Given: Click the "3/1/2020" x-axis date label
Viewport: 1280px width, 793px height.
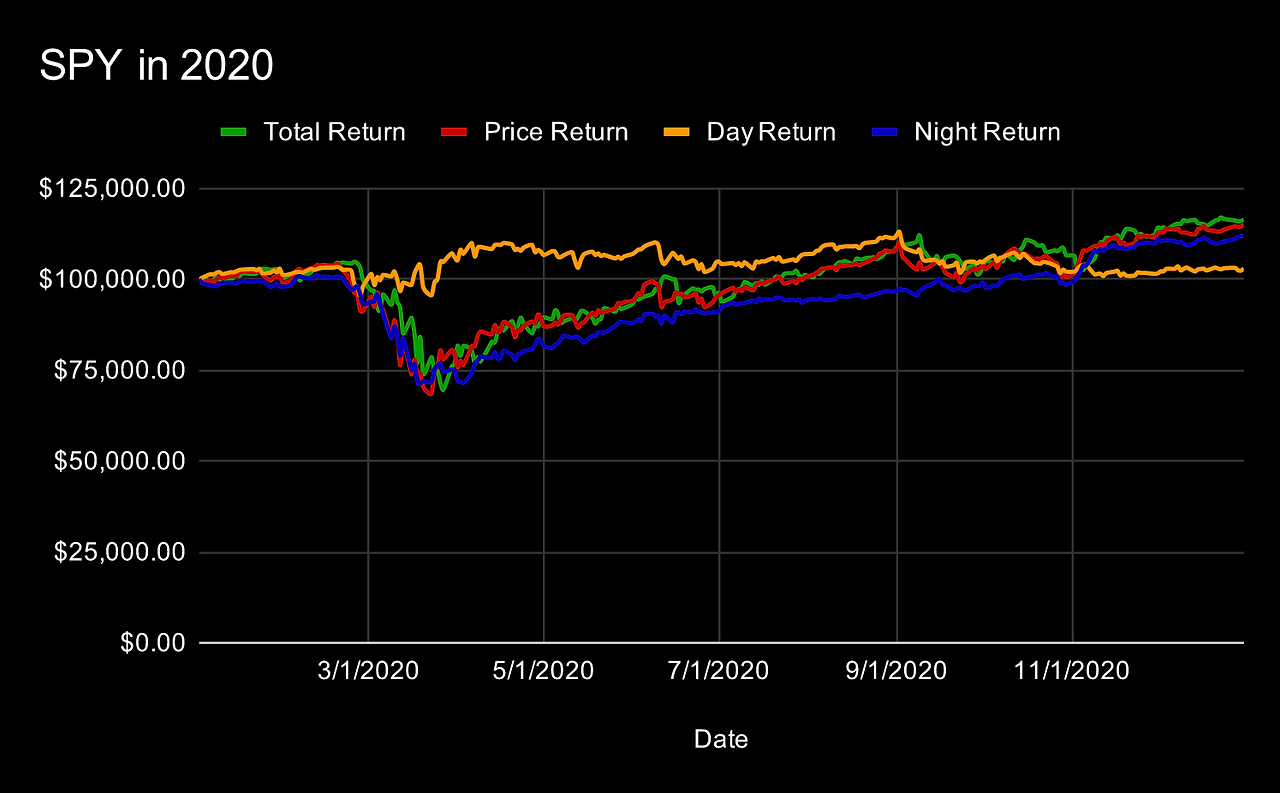Looking at the screenshot, I should point(369,671).
